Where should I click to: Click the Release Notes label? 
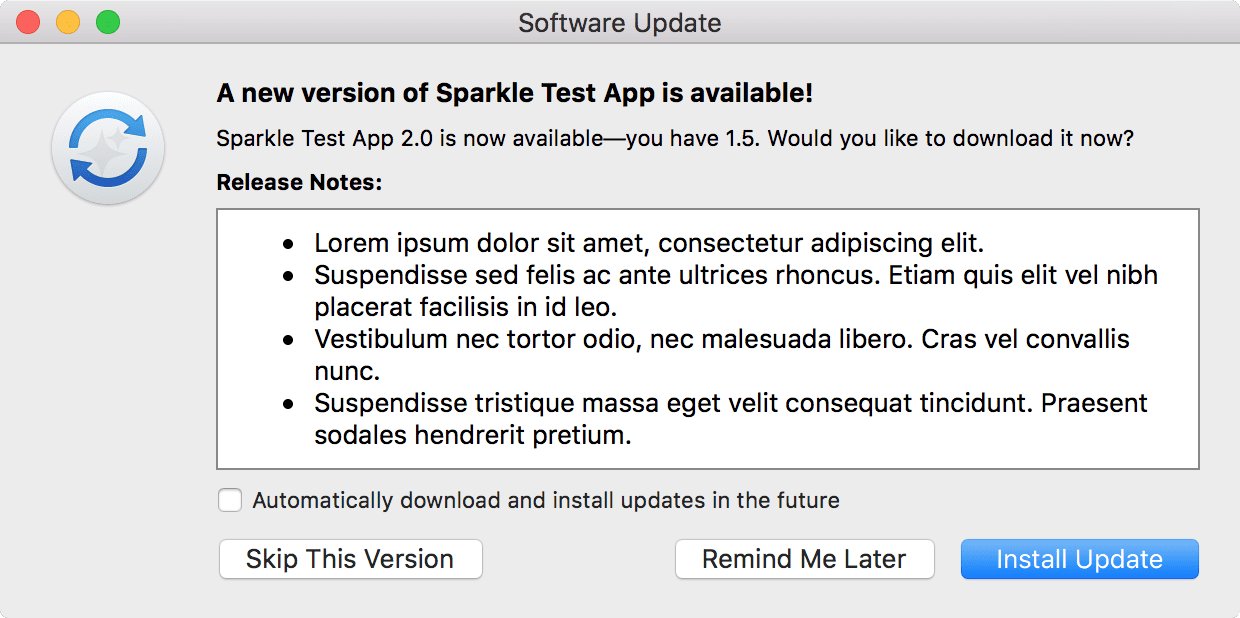point(299,183)
